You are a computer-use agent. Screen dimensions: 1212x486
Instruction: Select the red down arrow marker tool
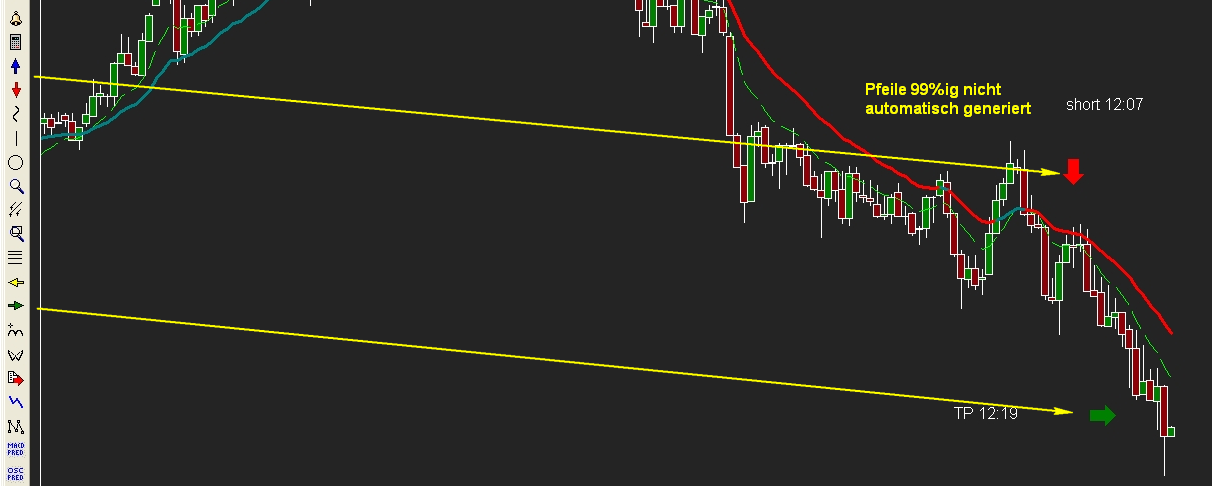point(15,89)
